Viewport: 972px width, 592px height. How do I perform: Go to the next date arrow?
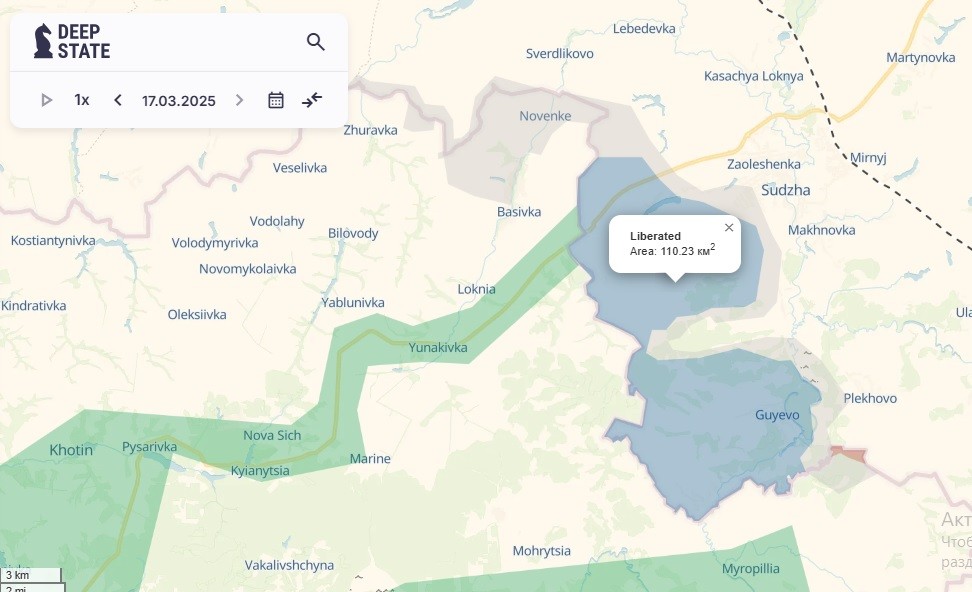239,100
